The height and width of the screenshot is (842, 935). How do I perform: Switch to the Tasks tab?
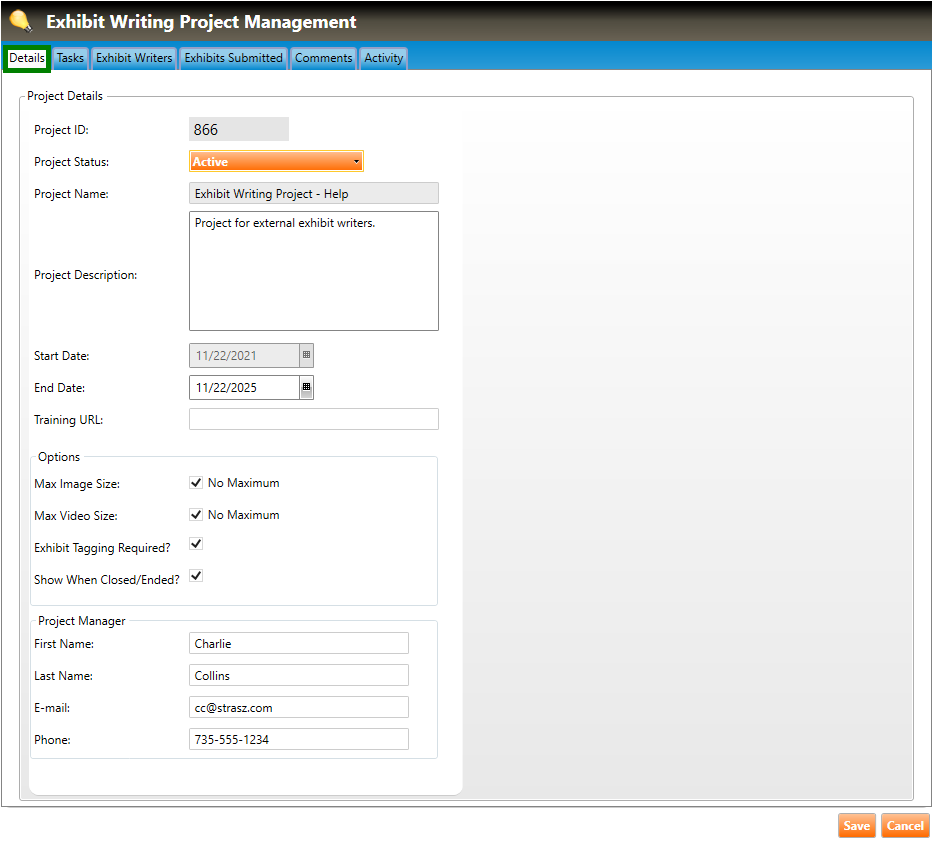coord(70,58)
